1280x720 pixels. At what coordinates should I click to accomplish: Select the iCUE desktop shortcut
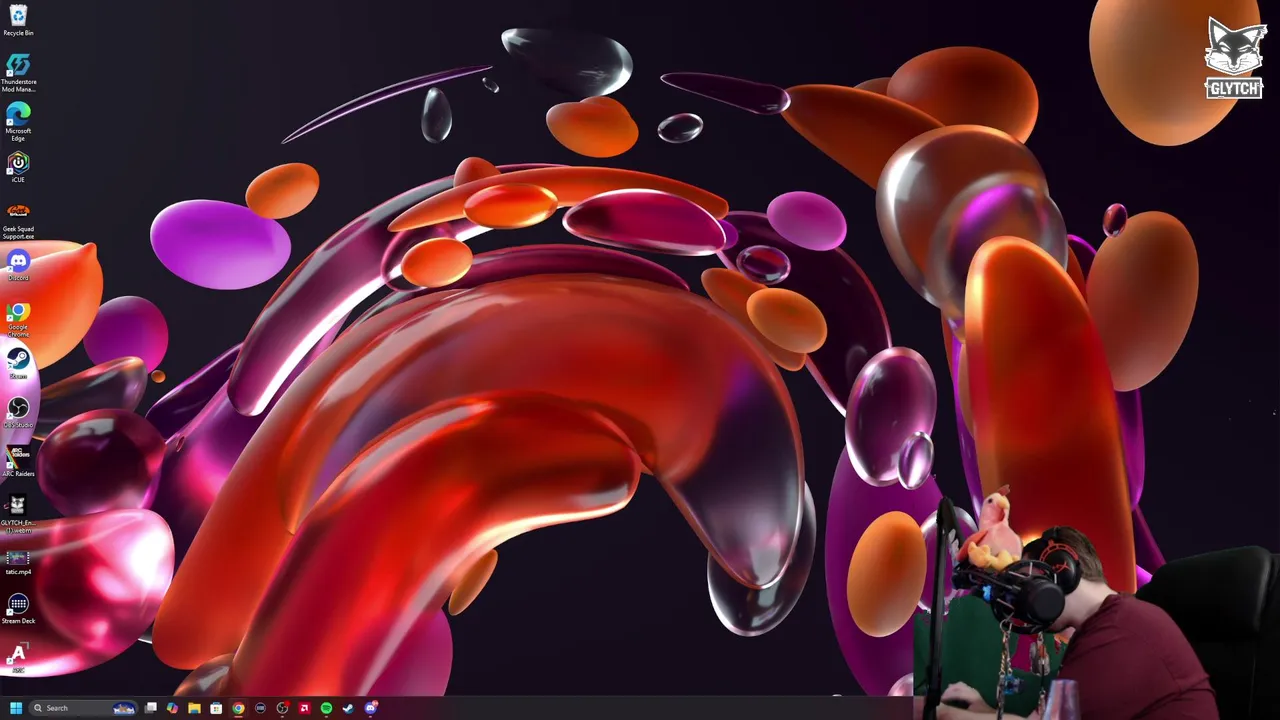[x=18, y=166]
